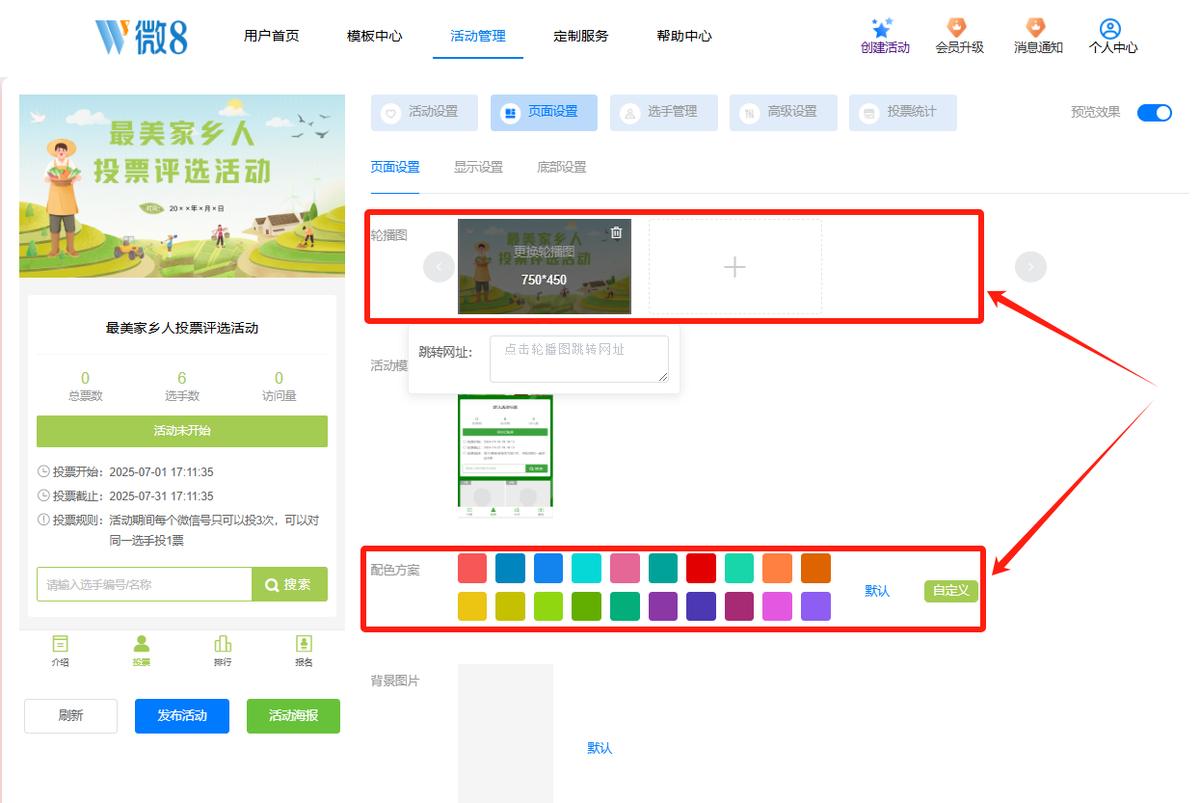1200x803 pixels.
Task: Open 模板中心 menu
Action: pyautogui.click(x=374, y=36)
